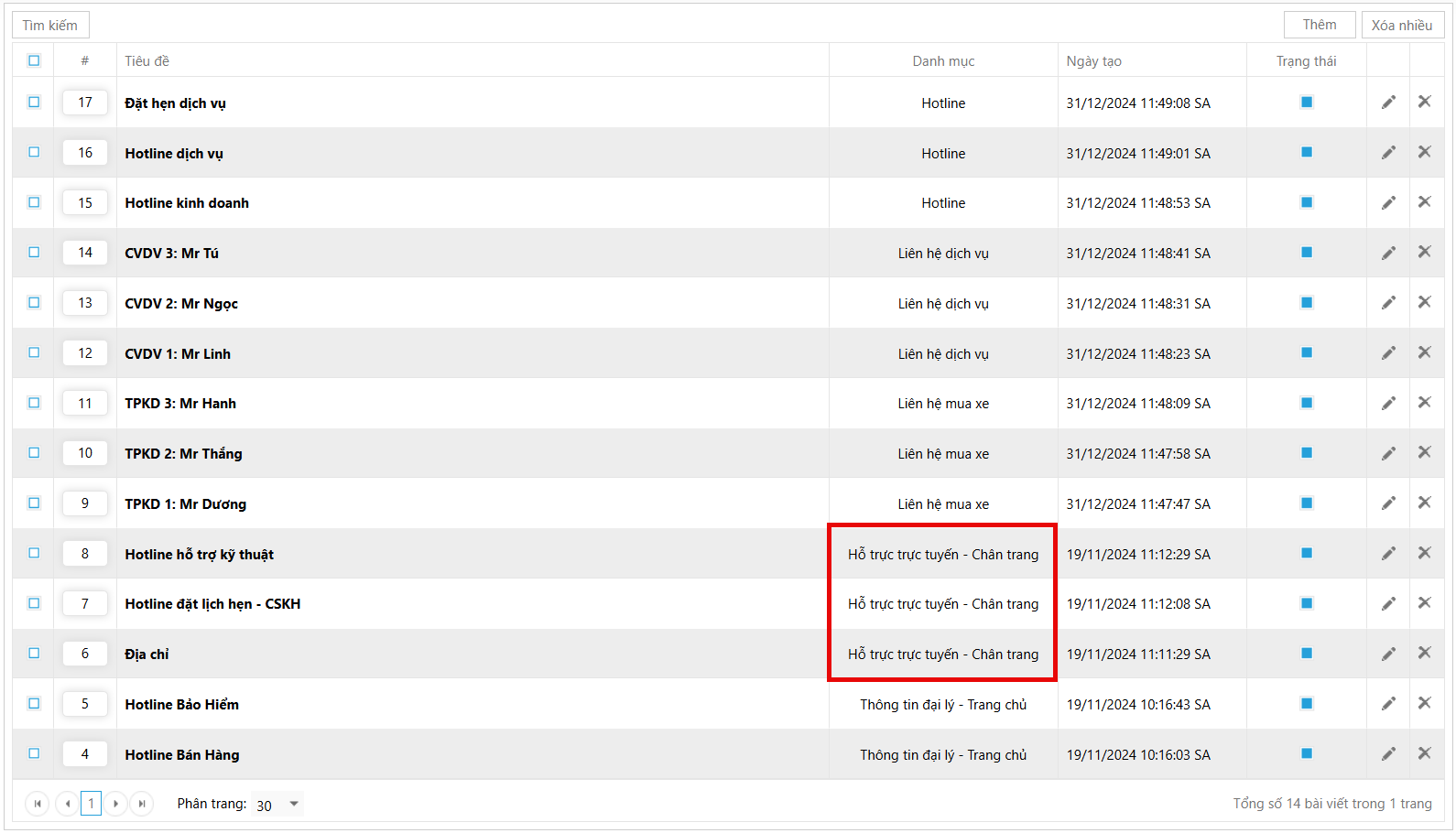Viewport: 1456px width, 833px height.
Task: Click the 'Xóa nhiều' button
Action: [1401, 25]
